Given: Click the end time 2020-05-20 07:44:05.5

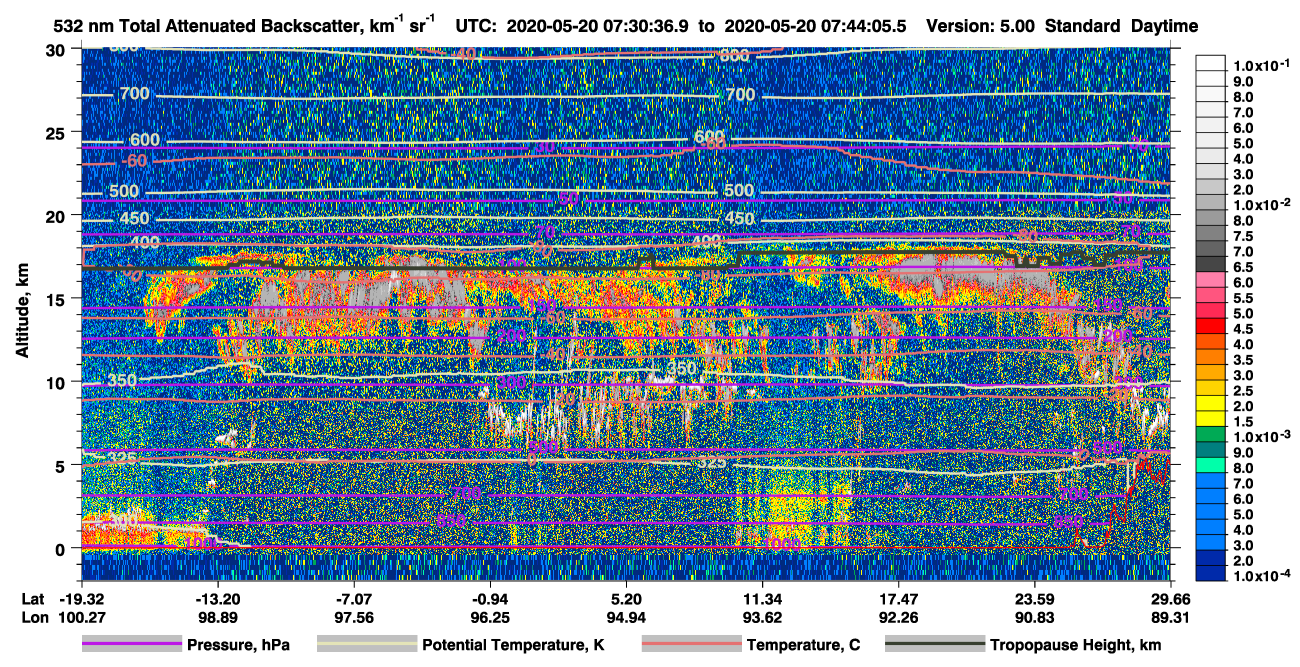Looking at the screenshot, I should click(815, 26).
